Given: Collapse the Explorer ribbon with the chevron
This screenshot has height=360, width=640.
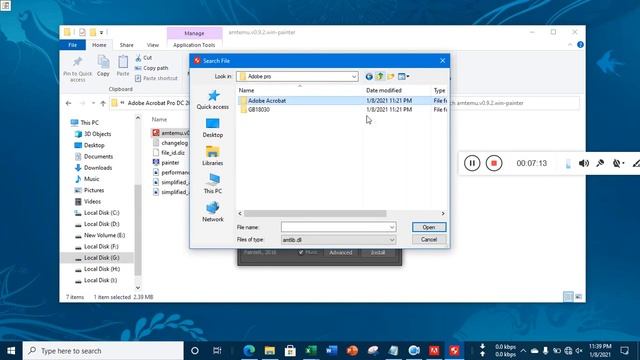Looking at the screenshot, I should (x=570, y=45).
